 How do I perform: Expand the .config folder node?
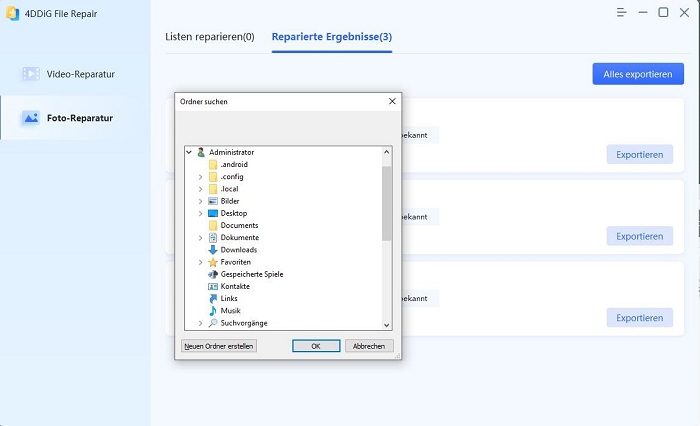(201, 177)
